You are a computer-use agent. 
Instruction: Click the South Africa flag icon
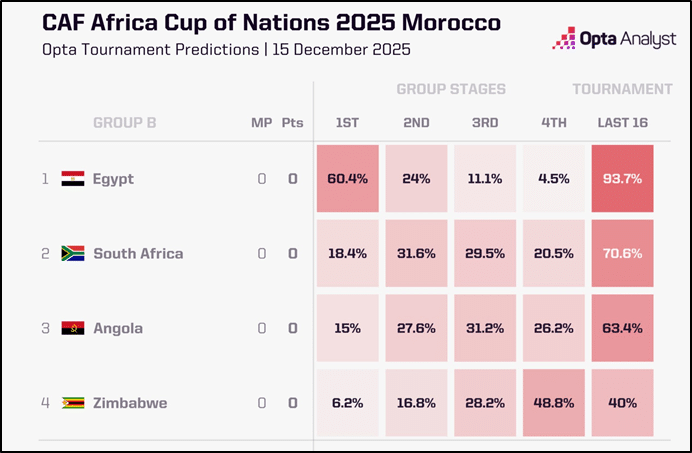(x=73, y=254)
